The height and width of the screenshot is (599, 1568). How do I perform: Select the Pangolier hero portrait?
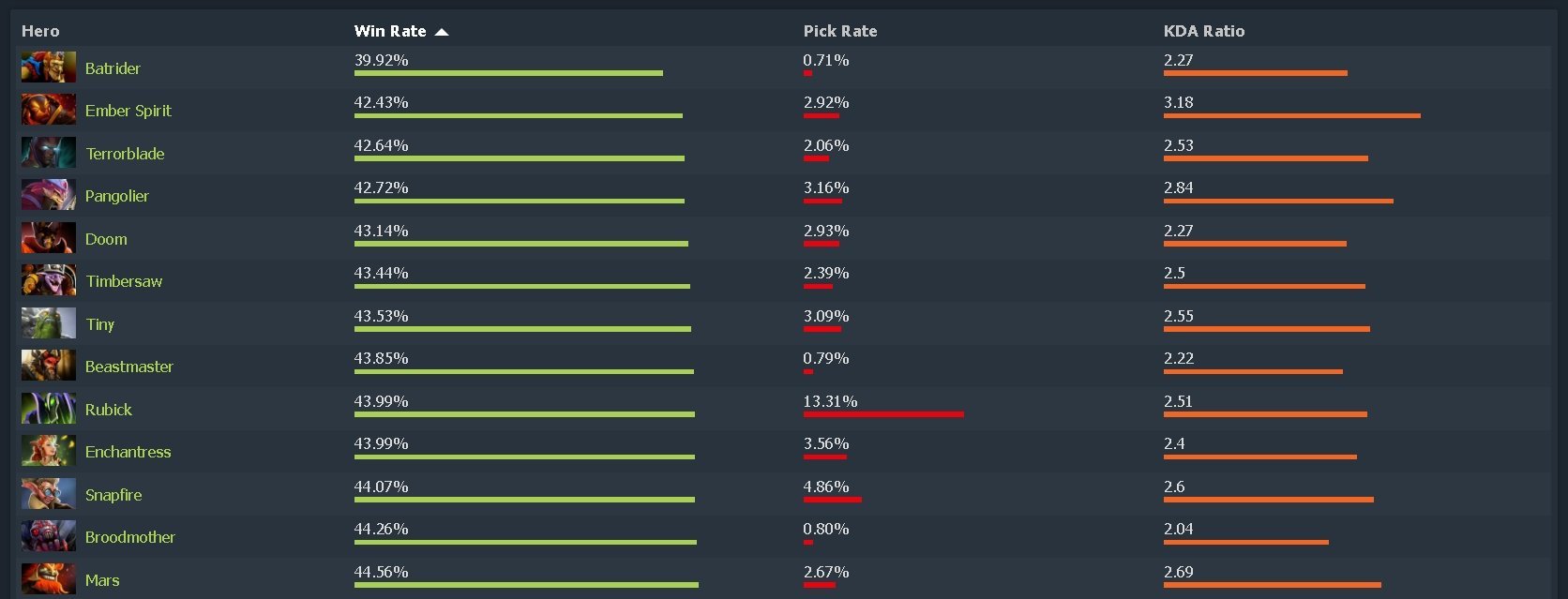49,195
